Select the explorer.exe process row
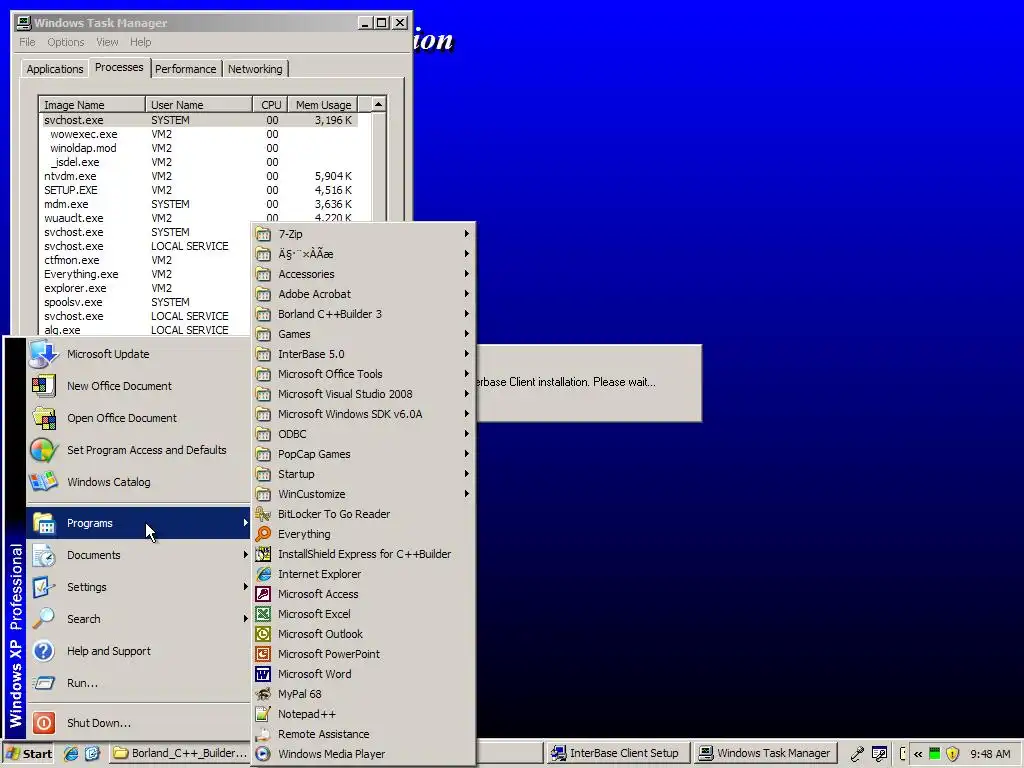Screen dimensions: 1024x768 pyautogui.click(x=147, y=288)
